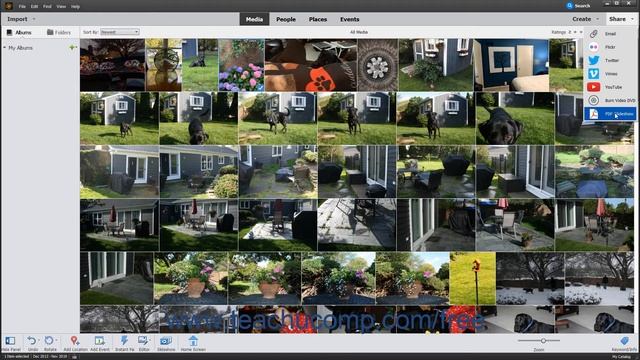Open the Import dropdown
640x360 pixels.
[21, 19]
